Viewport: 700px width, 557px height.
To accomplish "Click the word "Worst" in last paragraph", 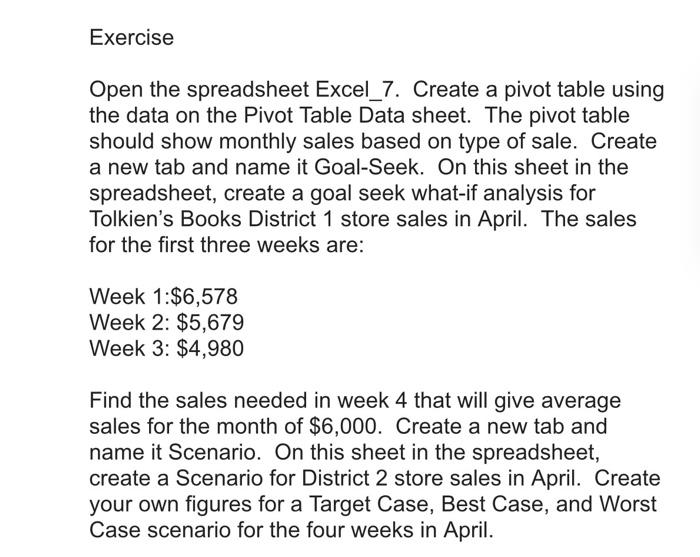I will point(627,504).
